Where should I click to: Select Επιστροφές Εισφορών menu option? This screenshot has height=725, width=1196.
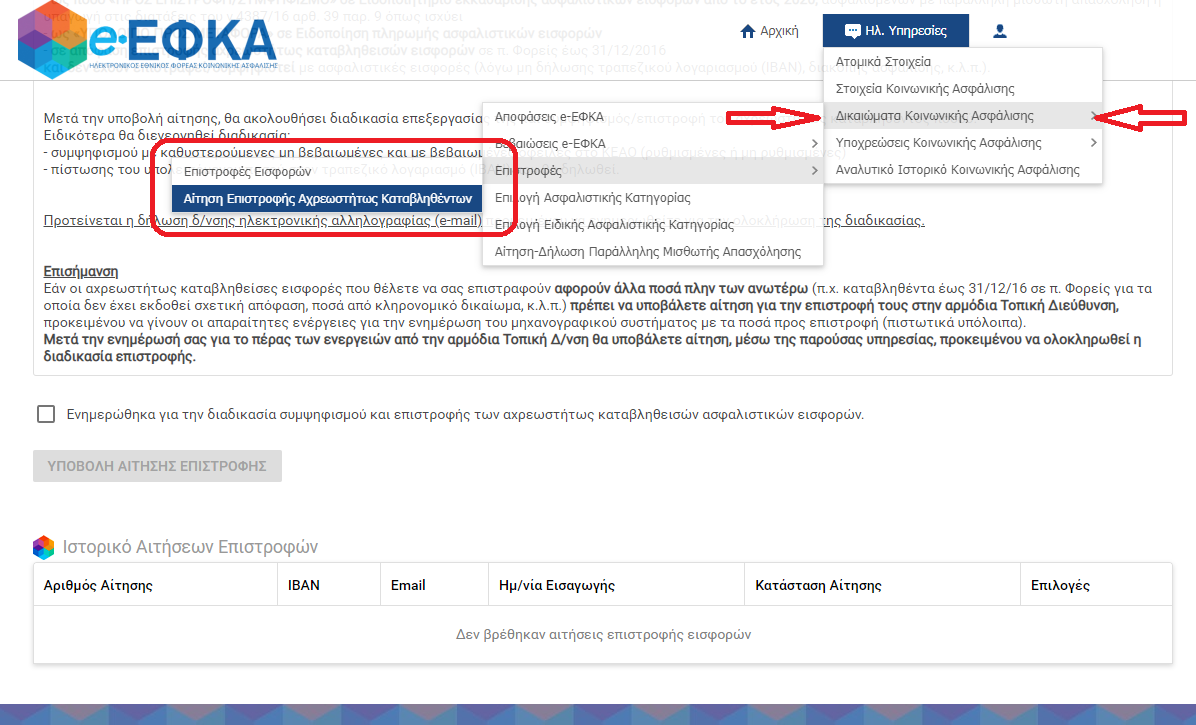326,172
